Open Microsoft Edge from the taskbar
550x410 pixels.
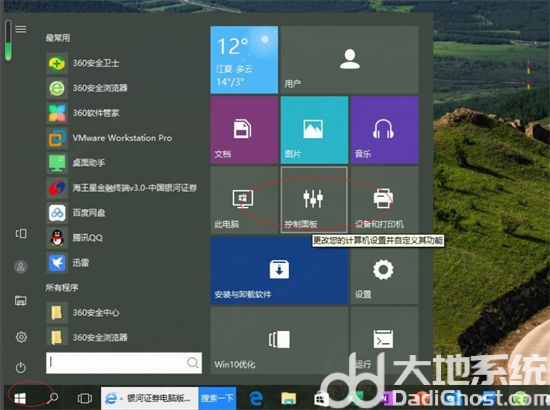click(x=256, y=399)
